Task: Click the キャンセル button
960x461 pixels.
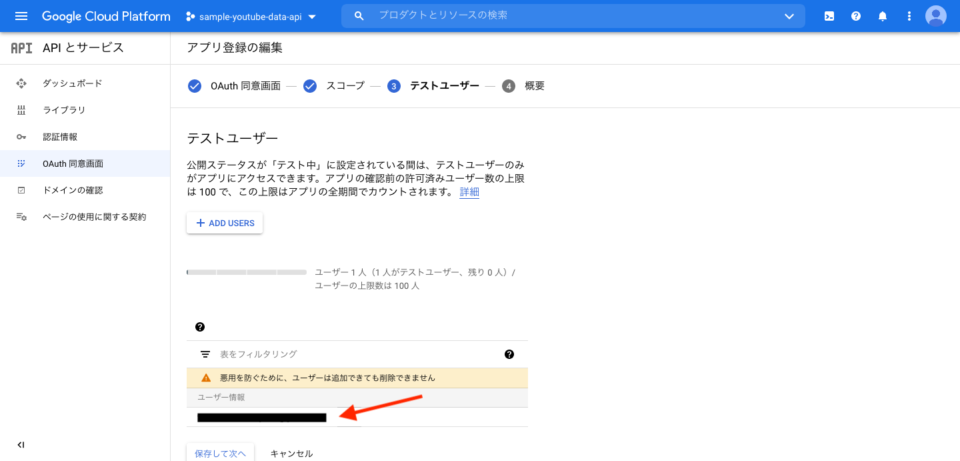Action: coord(291,453)
